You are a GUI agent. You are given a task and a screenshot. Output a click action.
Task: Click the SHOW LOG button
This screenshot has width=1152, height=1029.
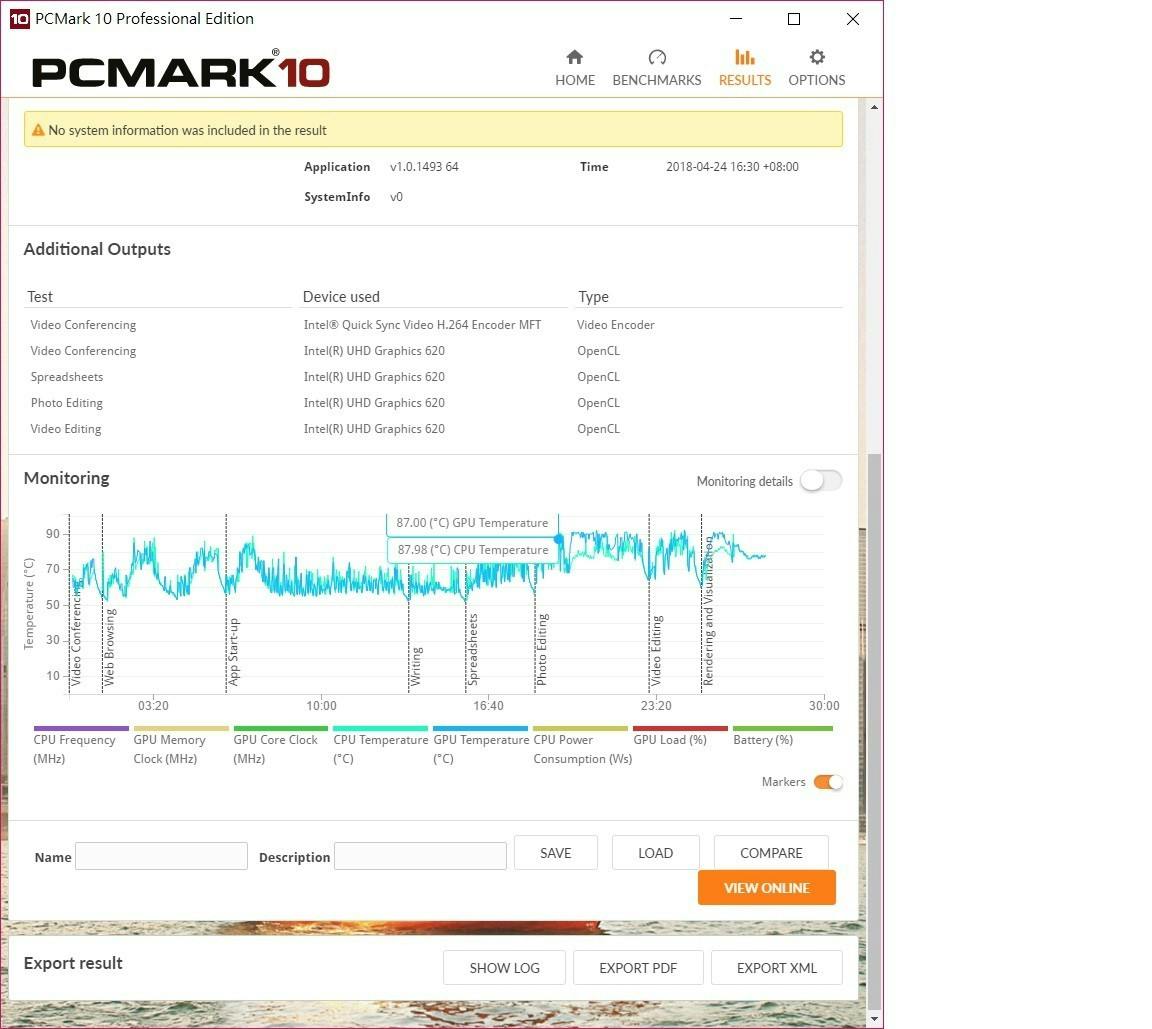tap(504, 968)
